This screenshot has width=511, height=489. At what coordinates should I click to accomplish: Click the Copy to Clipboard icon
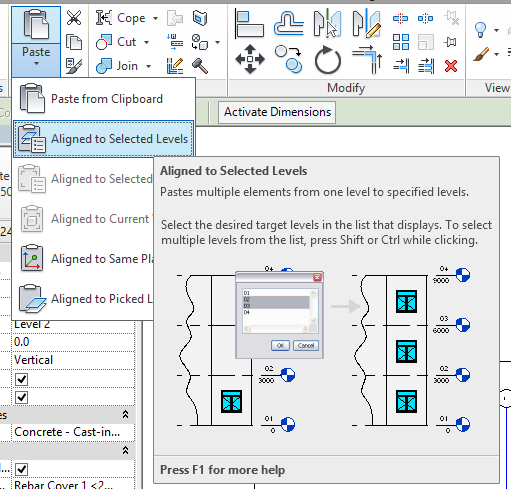tap(74, 42)
